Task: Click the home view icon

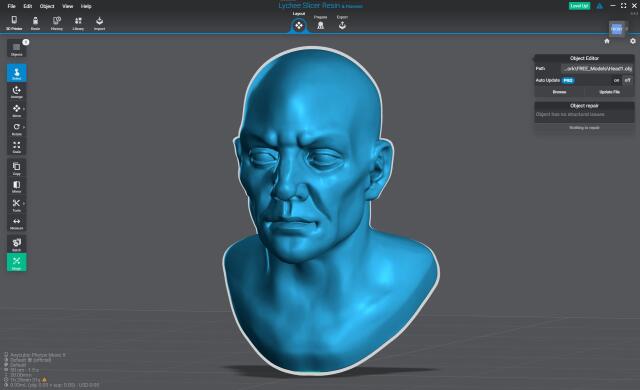Action: [x=607, y=41]
